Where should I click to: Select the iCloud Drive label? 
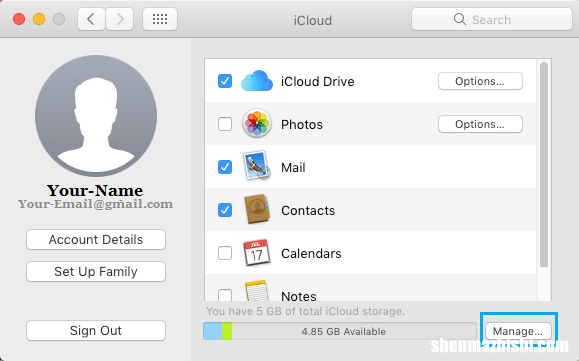tap(318, 81)
